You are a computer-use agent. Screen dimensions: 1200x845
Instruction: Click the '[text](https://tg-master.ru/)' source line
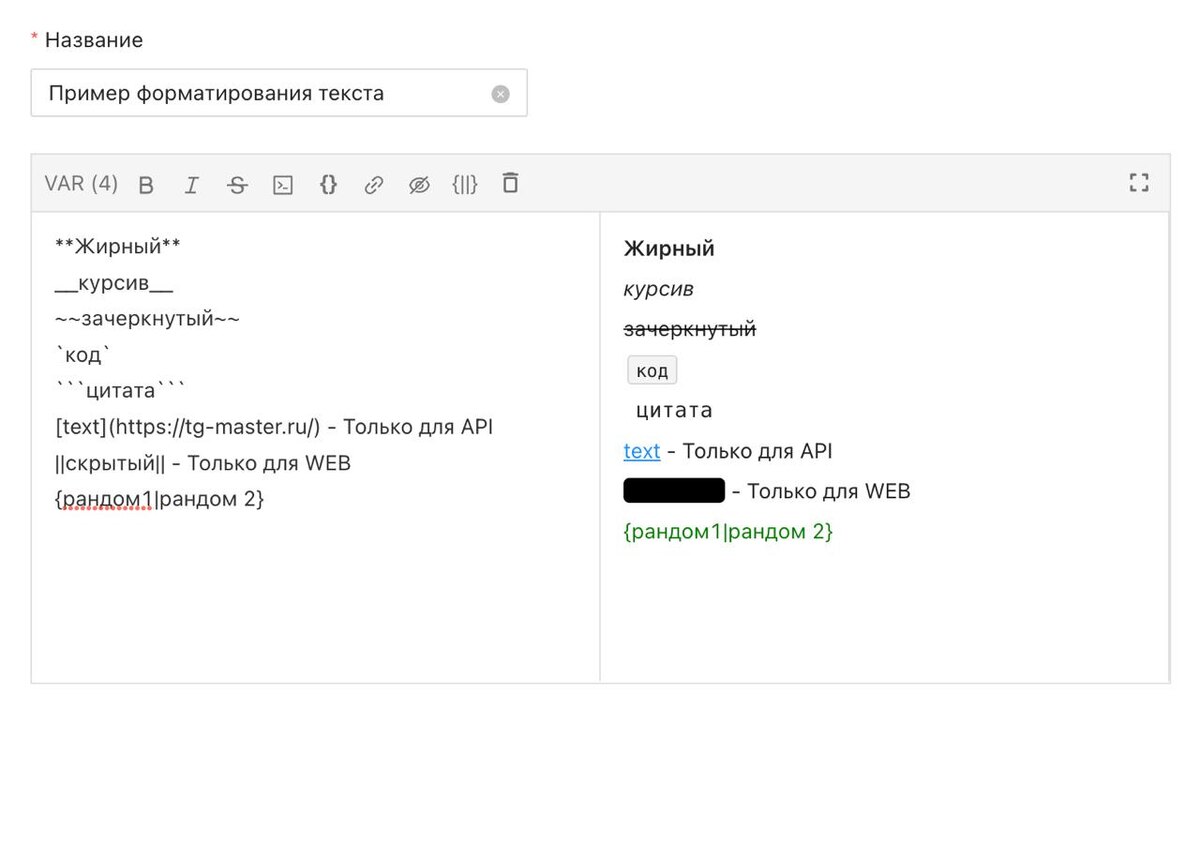pos(274,427)
